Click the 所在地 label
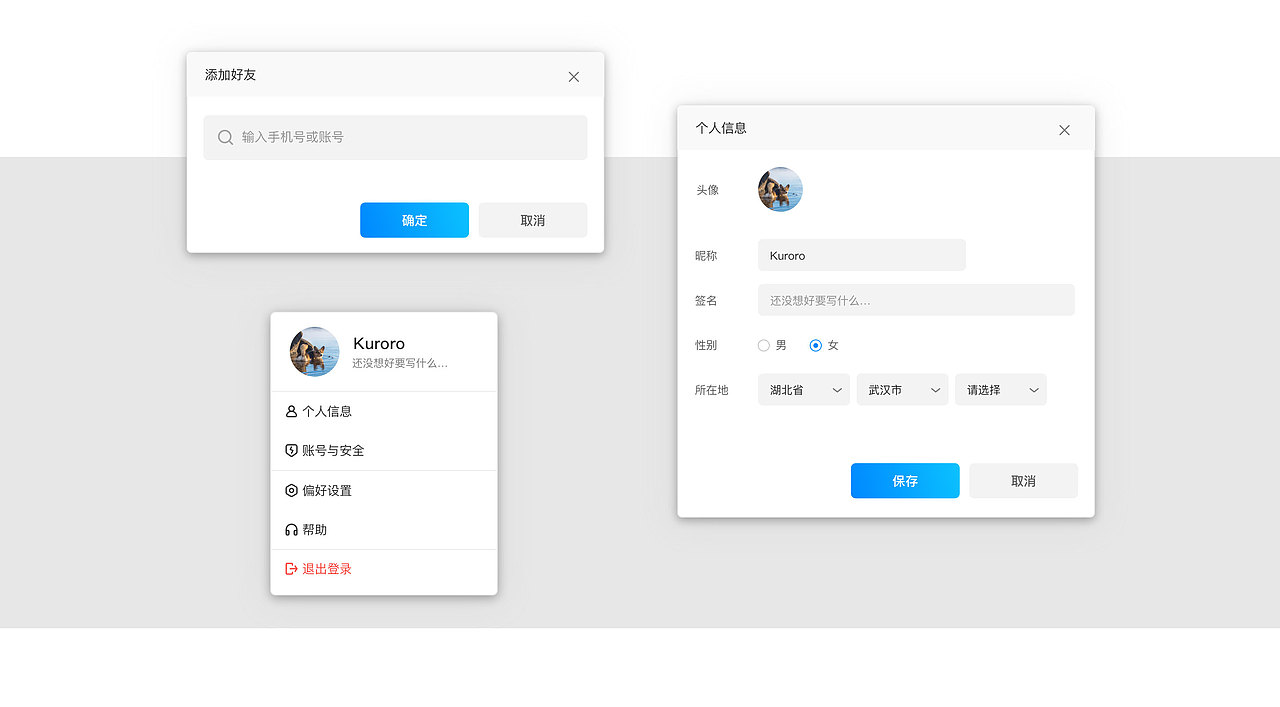Viewport: 1280px width, 707px height. pyautogui.click(x=712, y=390)
